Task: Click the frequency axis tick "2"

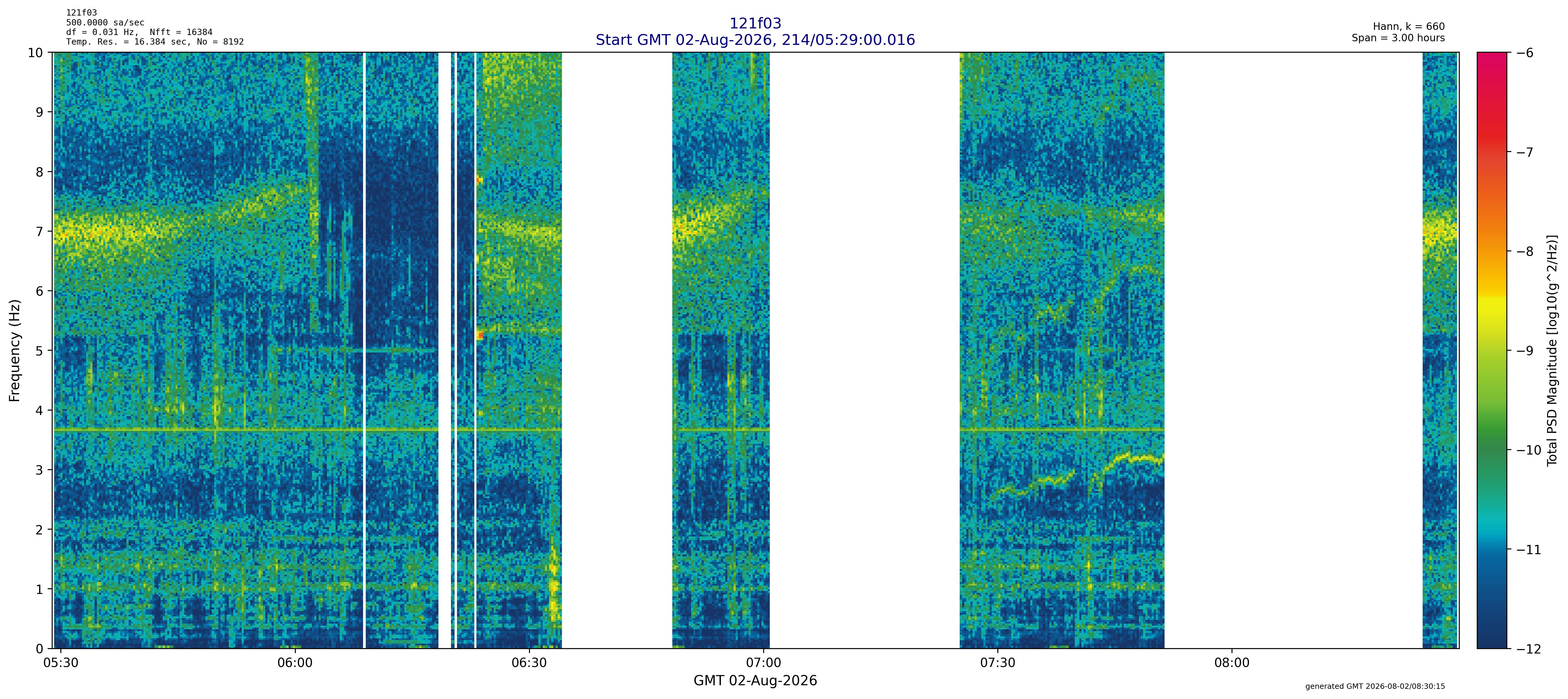Action: 39,530
